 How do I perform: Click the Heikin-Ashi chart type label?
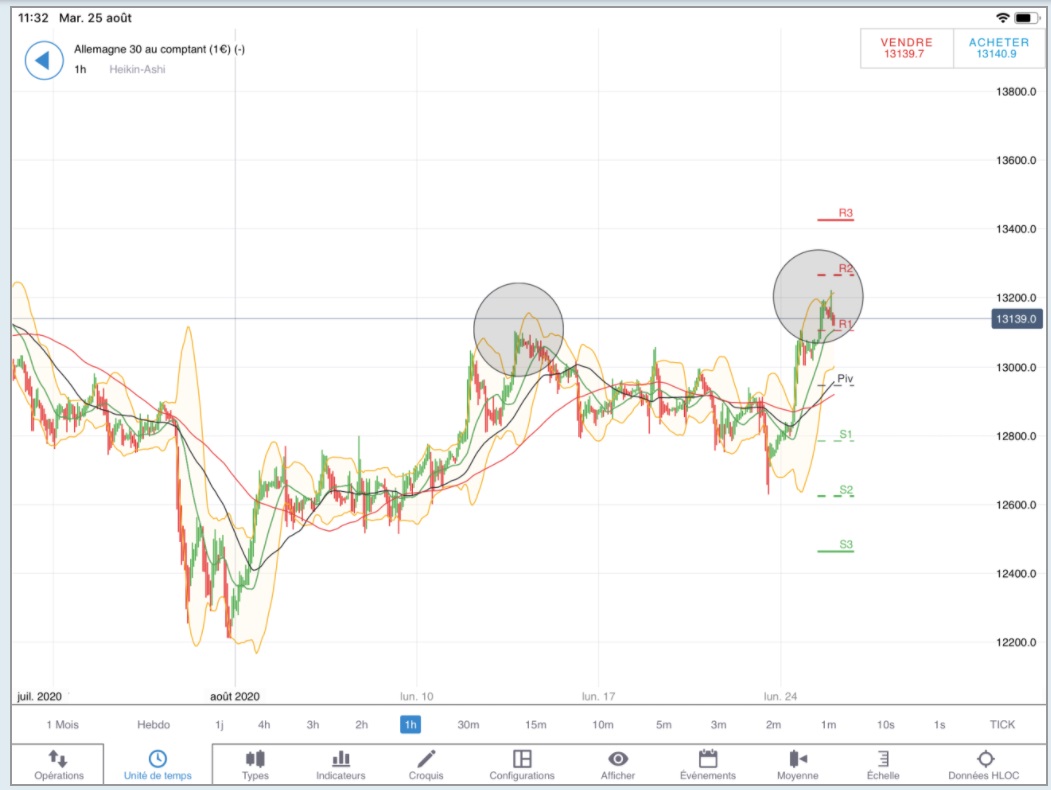(x=137, y=69)
